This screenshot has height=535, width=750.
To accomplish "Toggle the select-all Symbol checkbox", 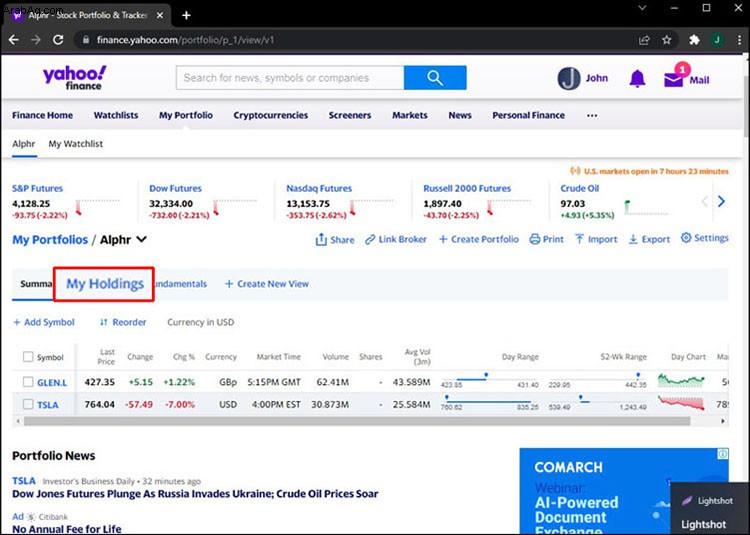I will [28, 357].
